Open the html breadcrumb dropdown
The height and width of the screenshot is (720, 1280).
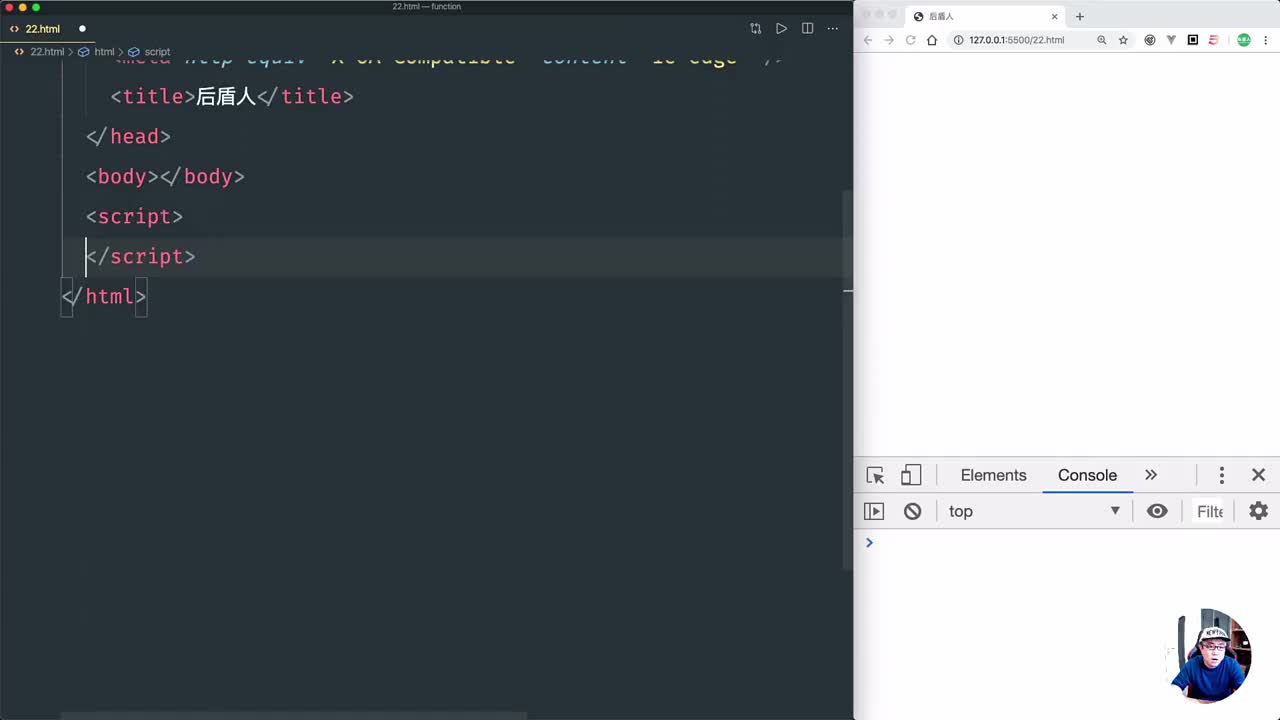point(104,51)
